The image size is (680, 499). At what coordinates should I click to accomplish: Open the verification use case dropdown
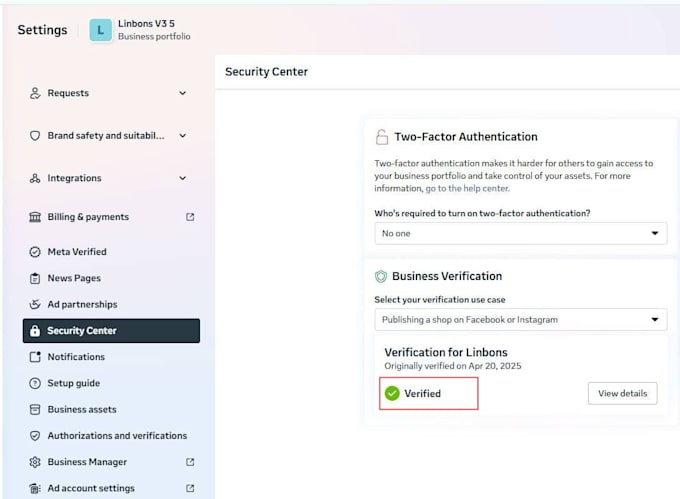click(521, 320)
